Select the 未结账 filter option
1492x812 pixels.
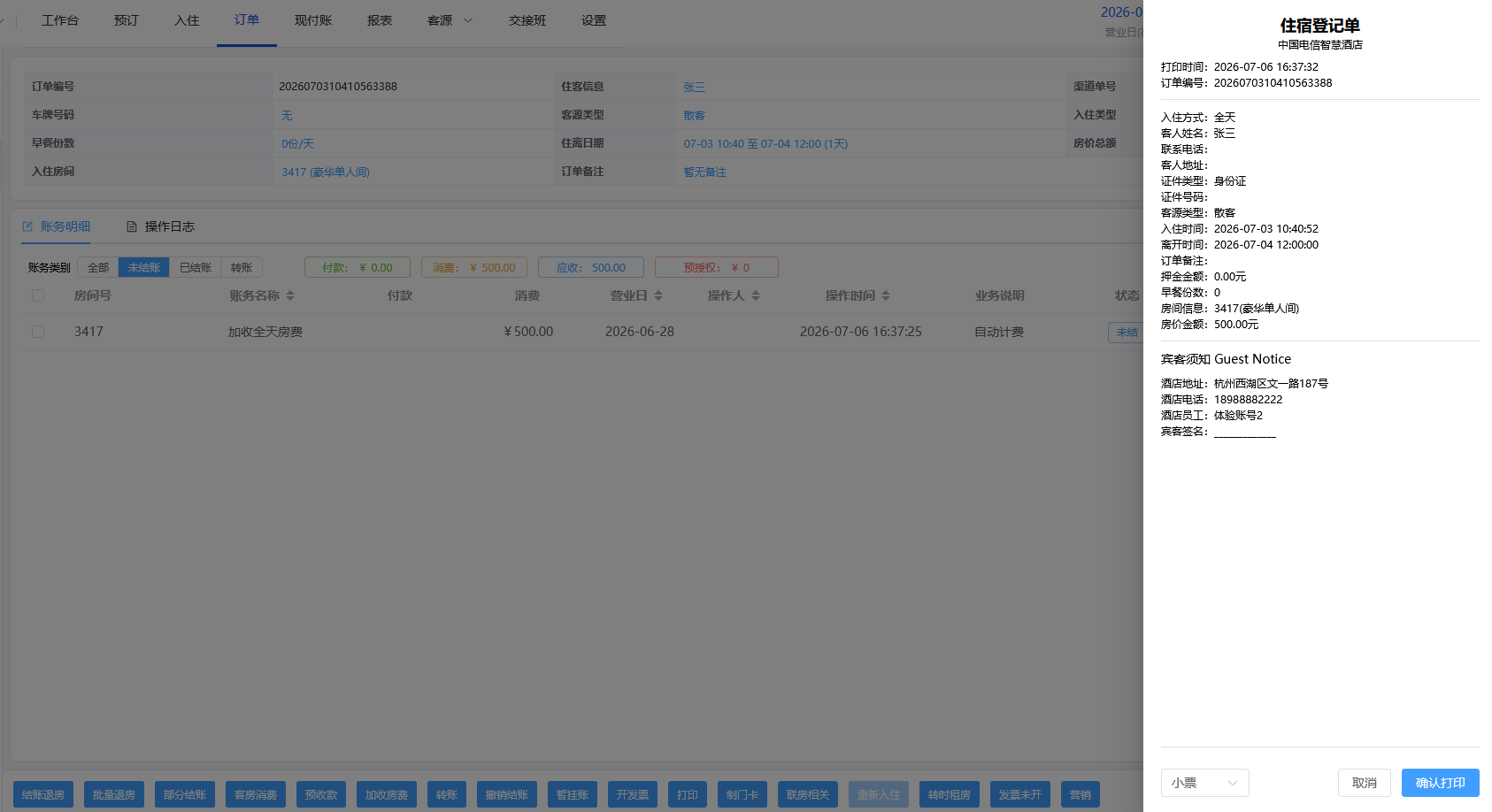[x=144, y=267]
